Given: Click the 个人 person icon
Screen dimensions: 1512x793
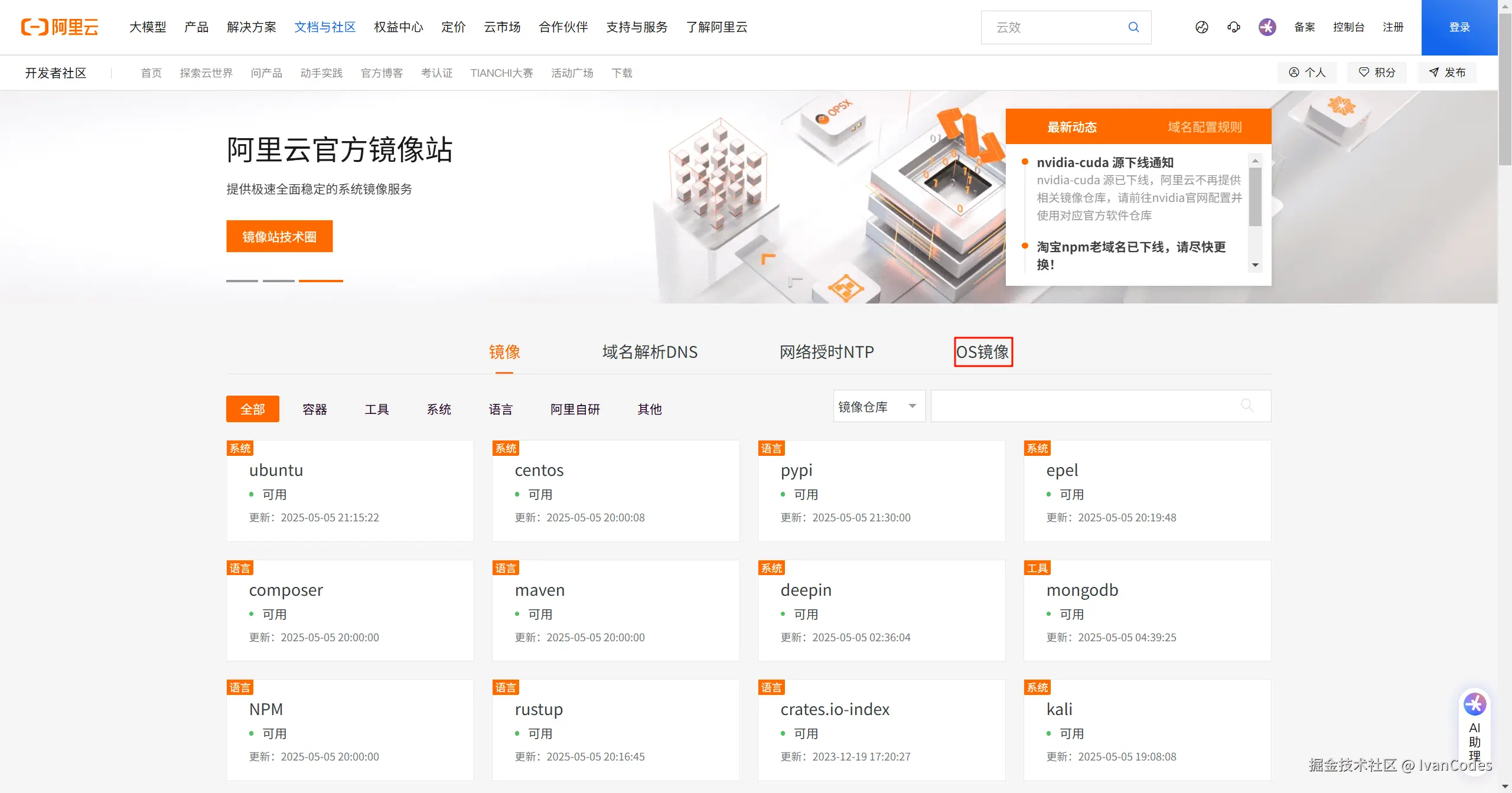Looking at the screenshot, I should [x=1294, y=72].
